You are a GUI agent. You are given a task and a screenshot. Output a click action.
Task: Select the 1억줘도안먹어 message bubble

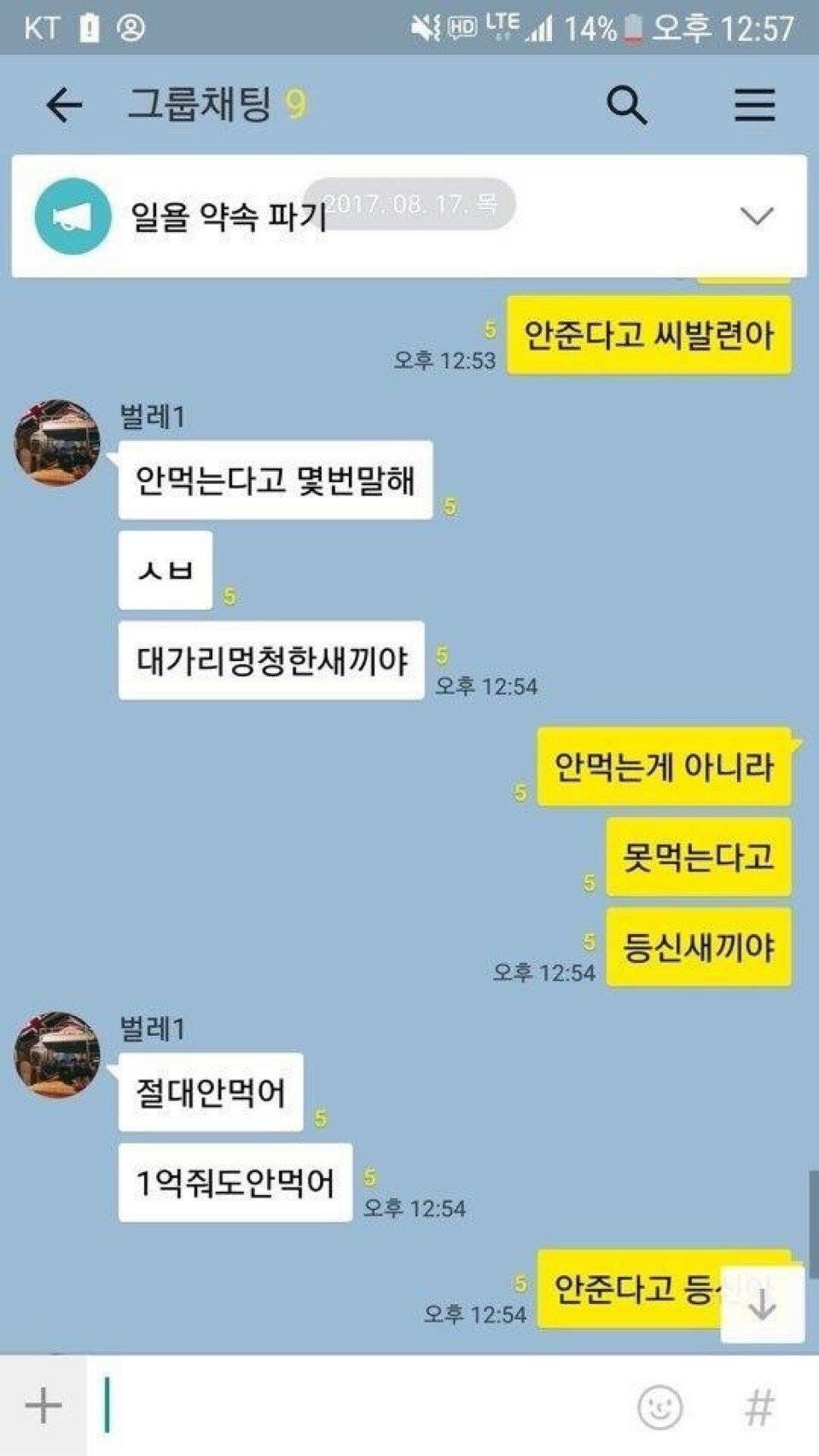(235, 1182)
